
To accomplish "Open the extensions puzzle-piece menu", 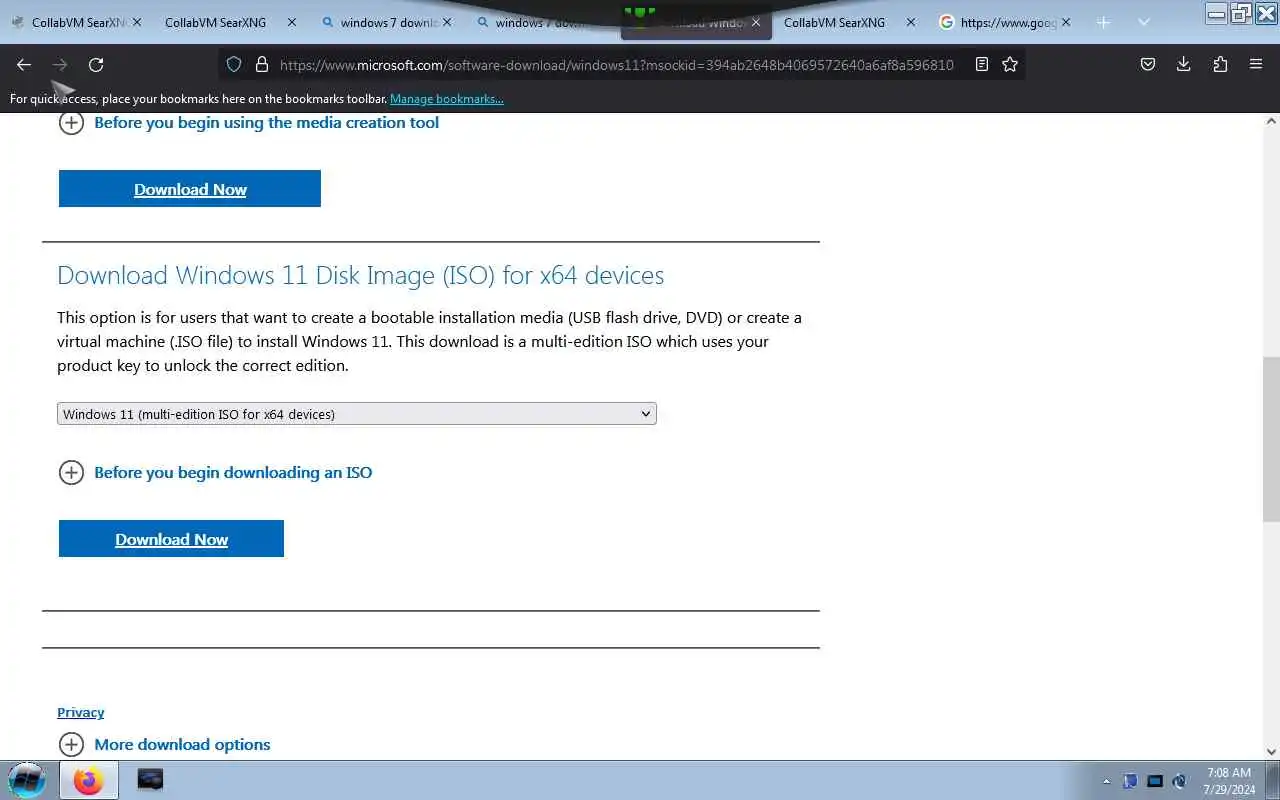I will coord(1220,64).
